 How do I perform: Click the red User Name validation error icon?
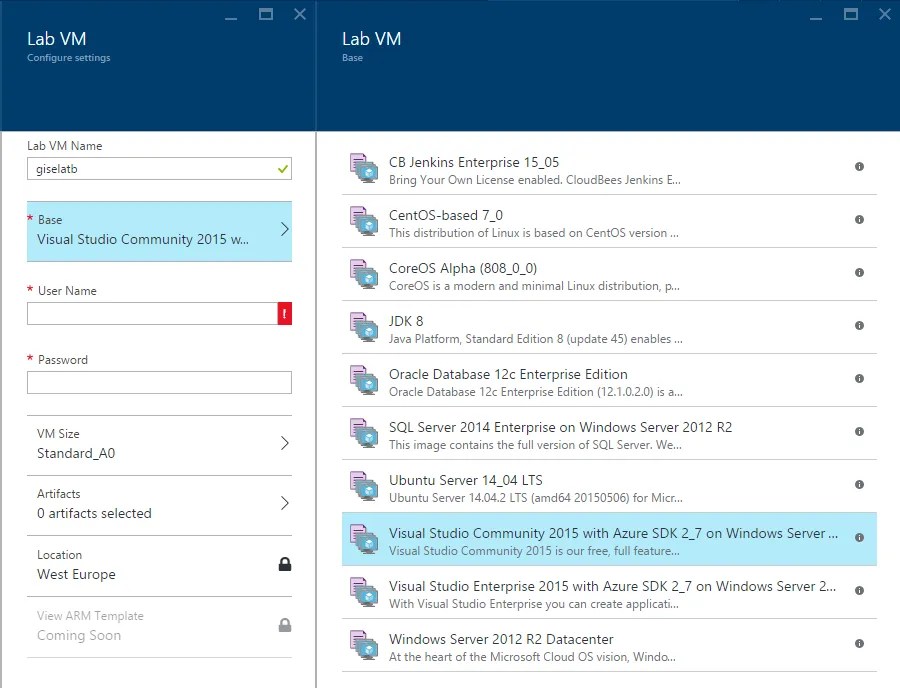pyautogui.click(x=285, y=314)
